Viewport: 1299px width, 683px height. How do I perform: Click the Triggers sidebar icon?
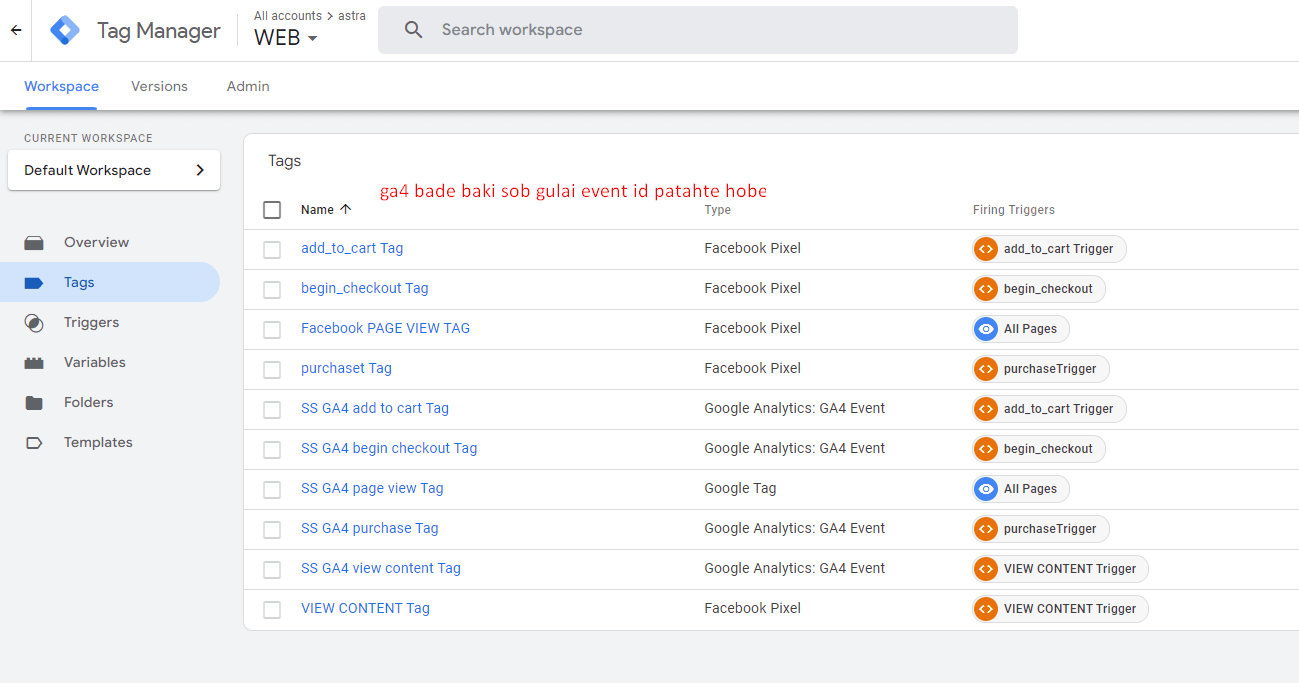tap(34, 323)
